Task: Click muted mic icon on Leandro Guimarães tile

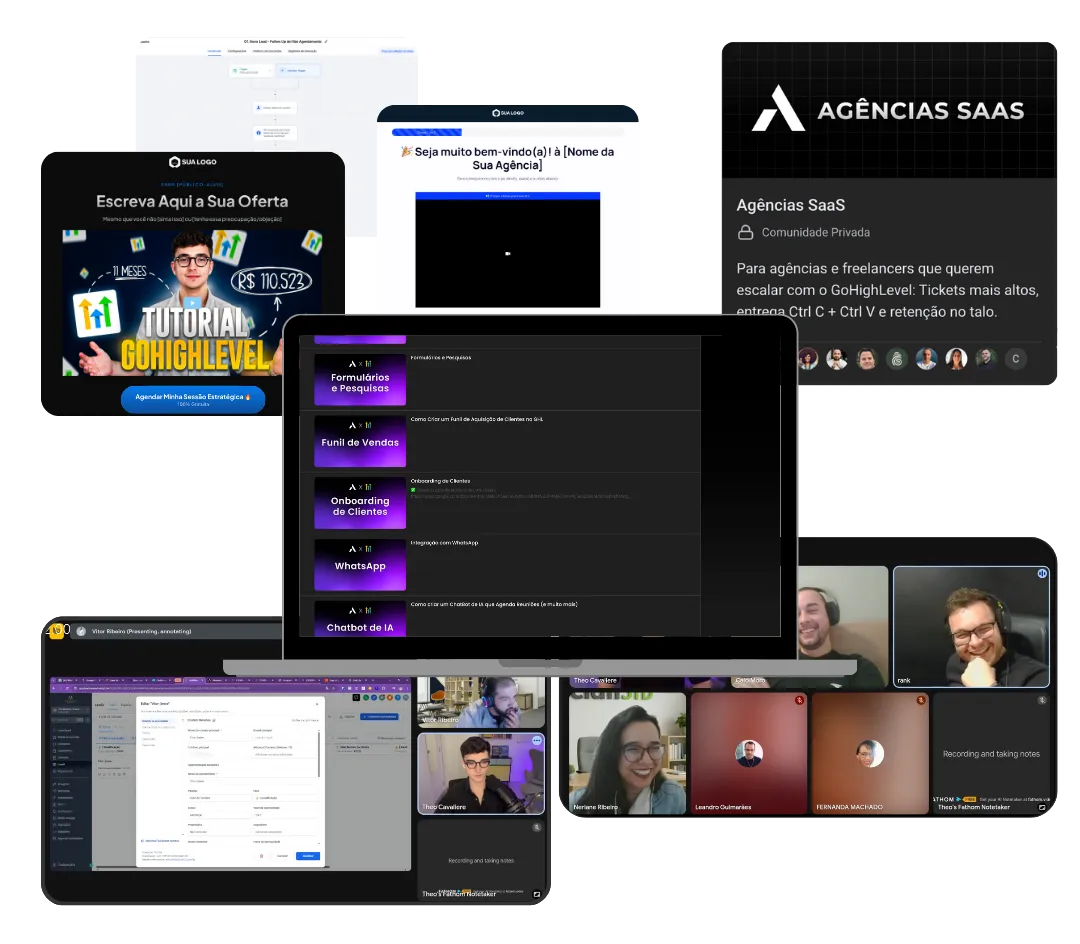Action: click(x=800, y=700)
